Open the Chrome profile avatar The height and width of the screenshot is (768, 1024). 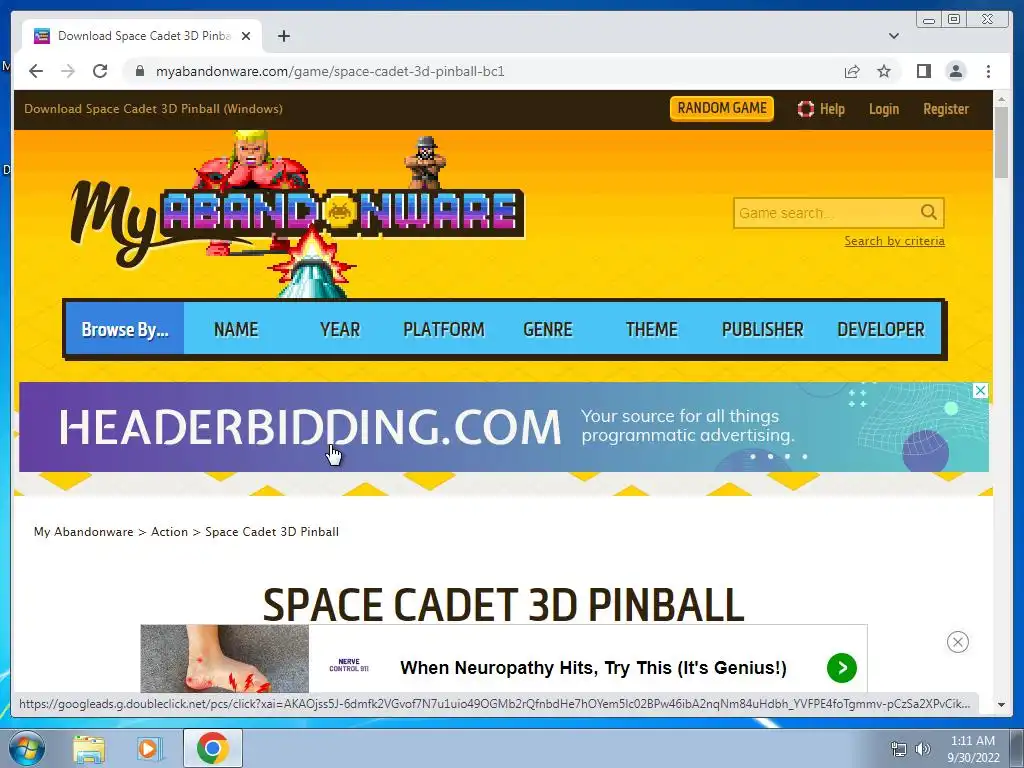(x=955, y=71)
